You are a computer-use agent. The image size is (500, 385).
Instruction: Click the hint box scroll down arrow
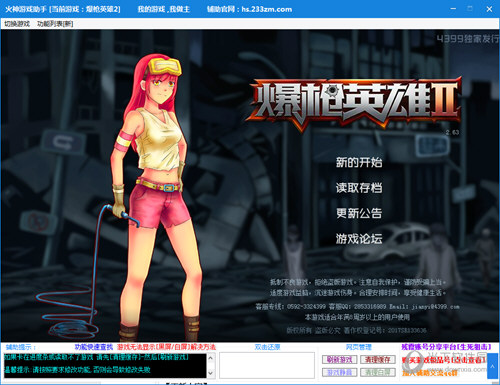pyautogui.click(x=210, y=373)
